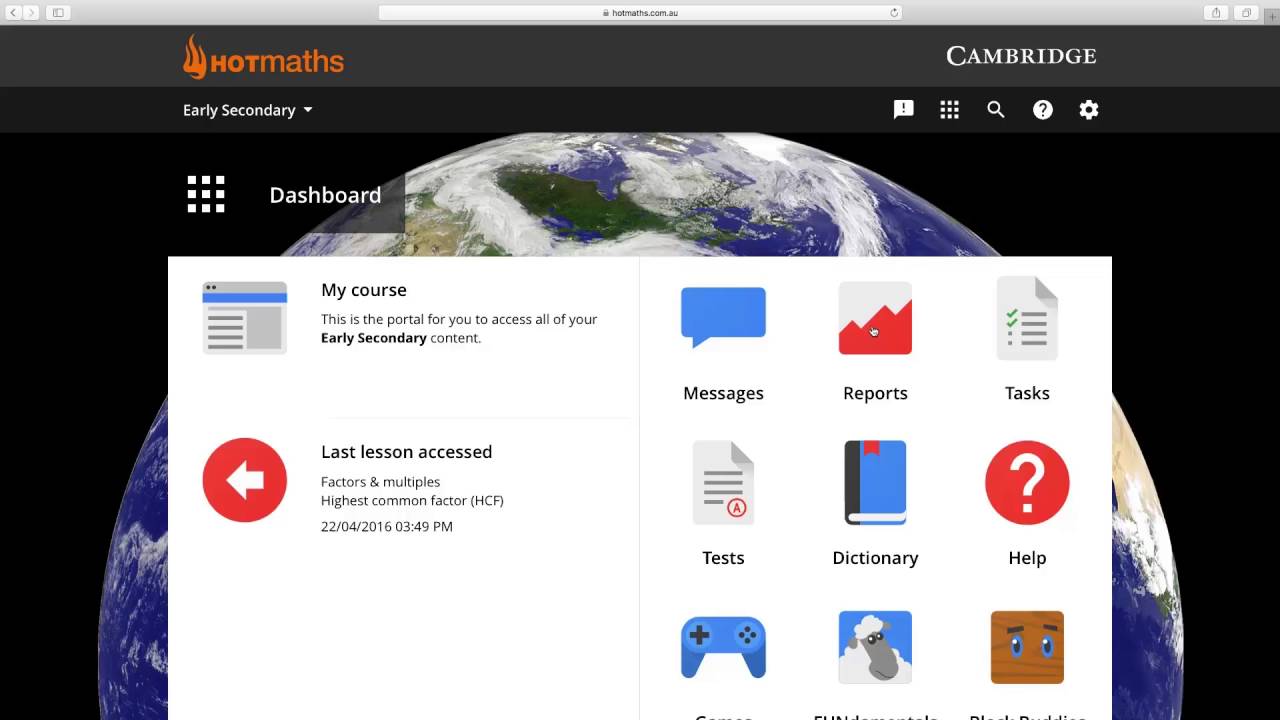This screenshot has width=1280, height=720.
Task: Open the settings gear icon
Action: 1089,110
